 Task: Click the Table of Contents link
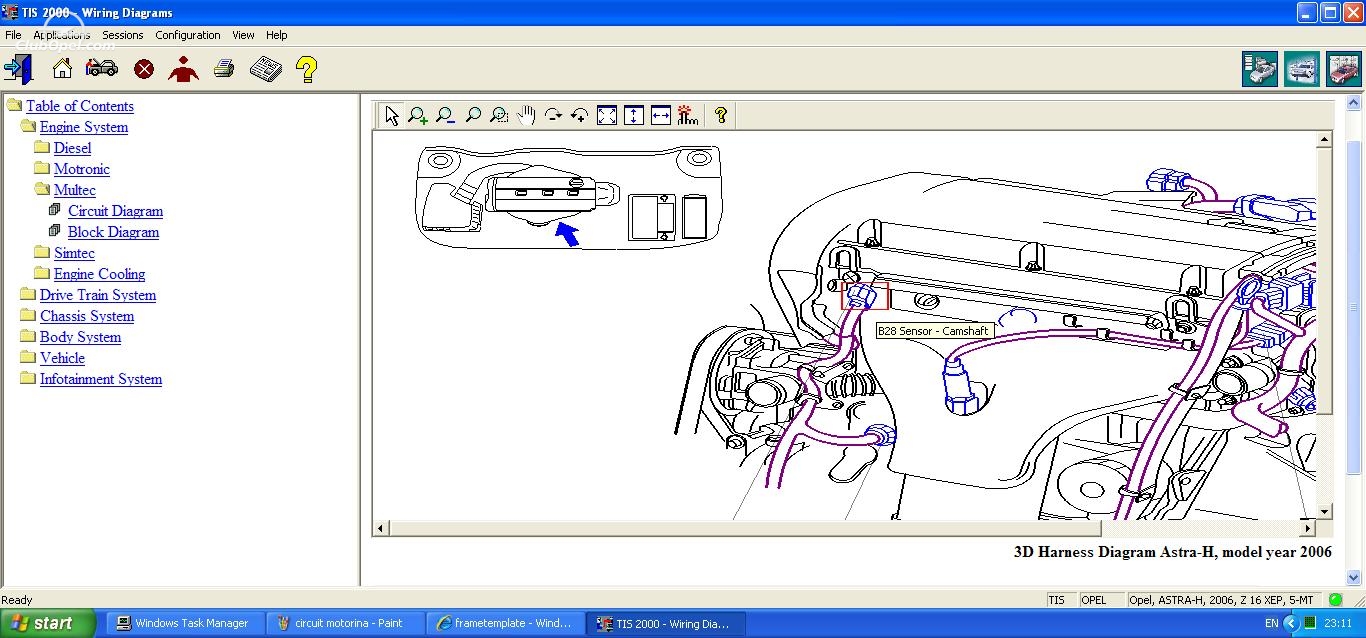tap(80, 106)
